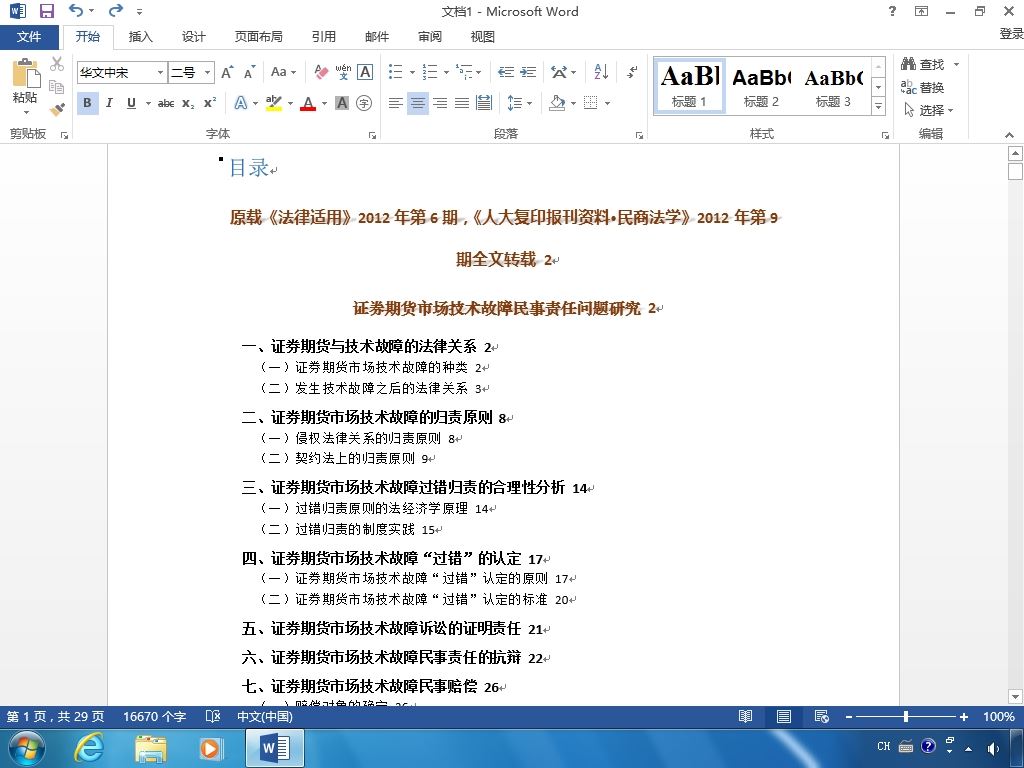Open Windows Start menu
The image size is (1024, 768).
(x=26, y=748)
